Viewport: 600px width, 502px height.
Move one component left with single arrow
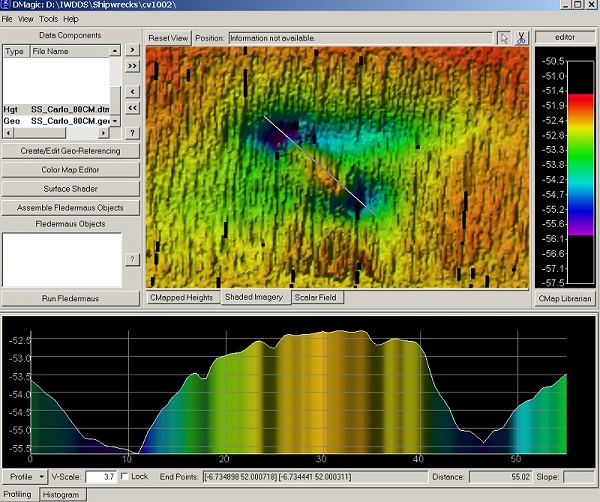tap(132, 91)
